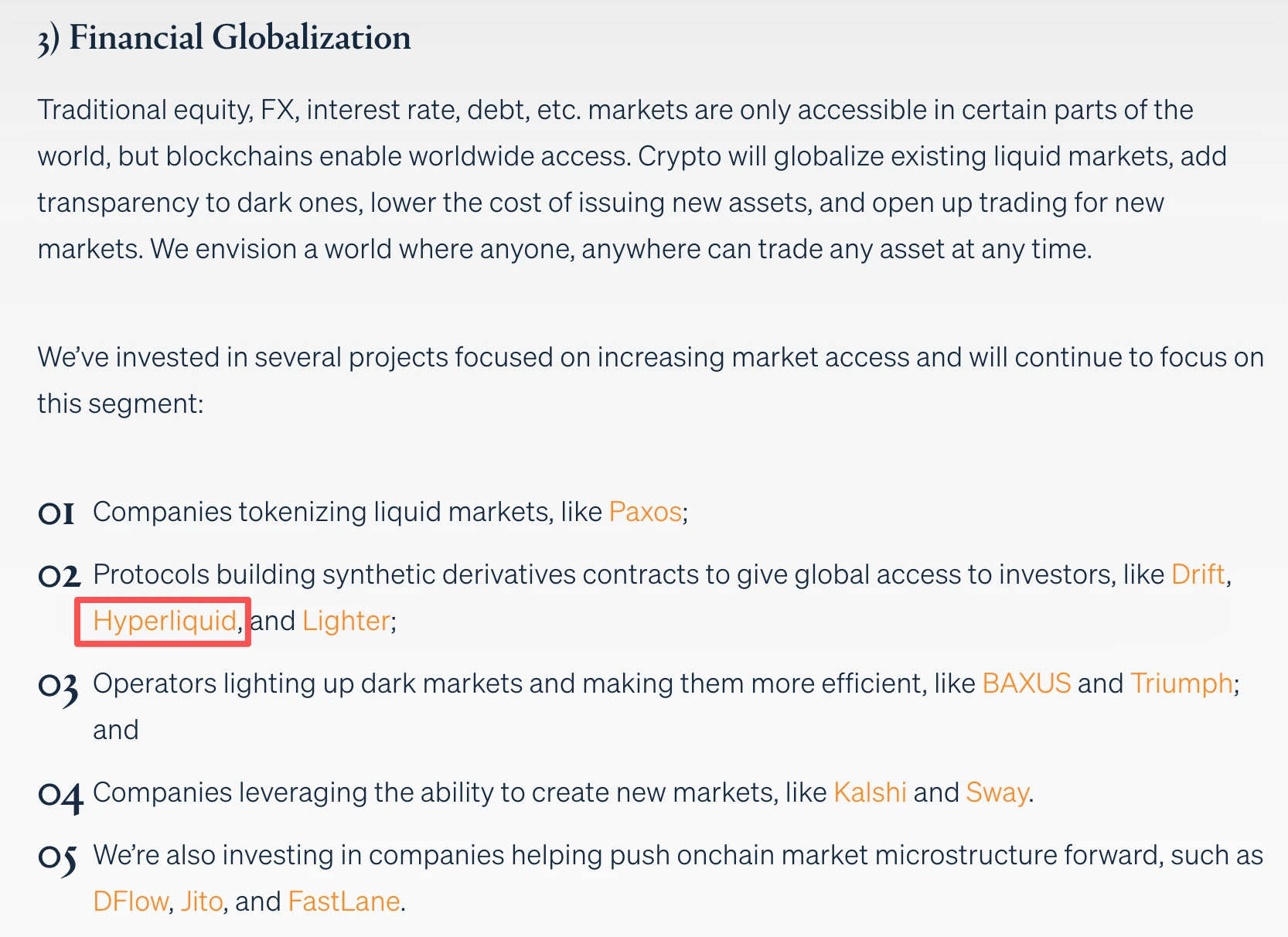The height and width of the screenshot is (937, 1288).
Task: Click the Kalshi link
Action: tap(869, 792)
